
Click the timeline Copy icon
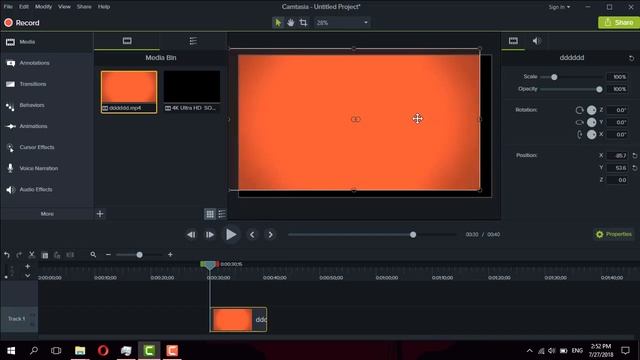[x=44, y=255]
